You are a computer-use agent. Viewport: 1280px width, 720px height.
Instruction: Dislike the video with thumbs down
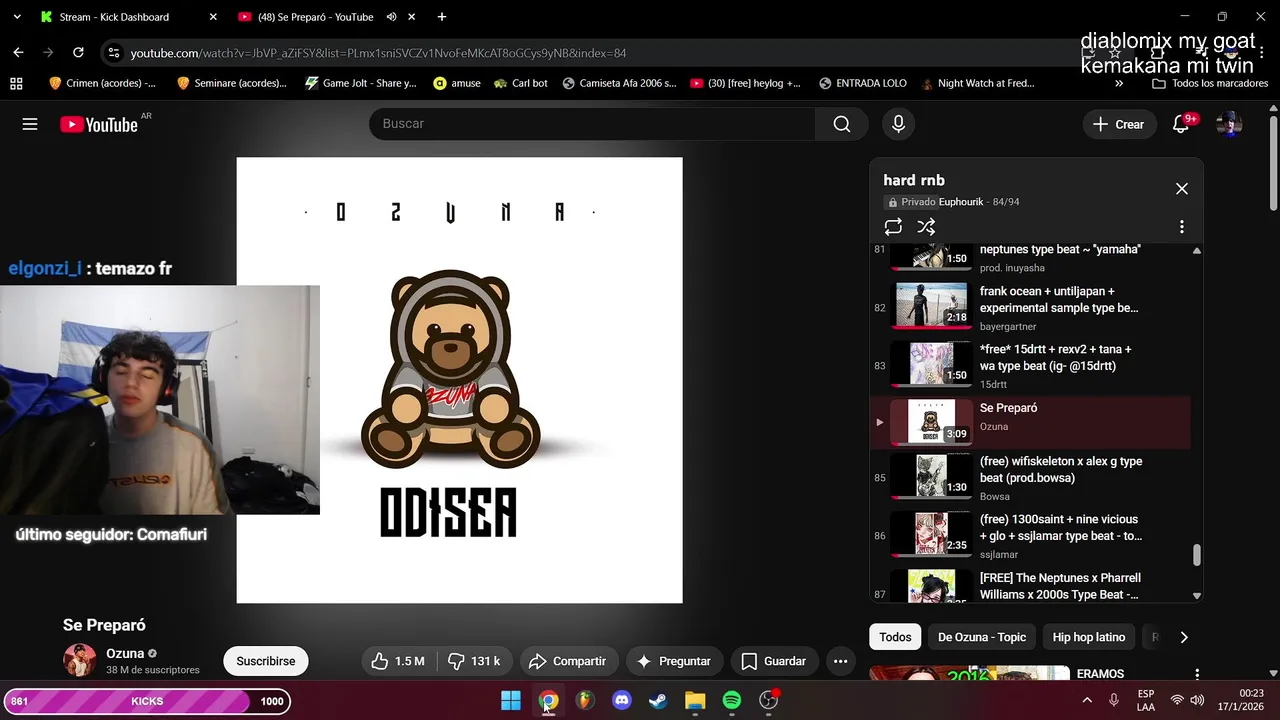pos(473,661)
